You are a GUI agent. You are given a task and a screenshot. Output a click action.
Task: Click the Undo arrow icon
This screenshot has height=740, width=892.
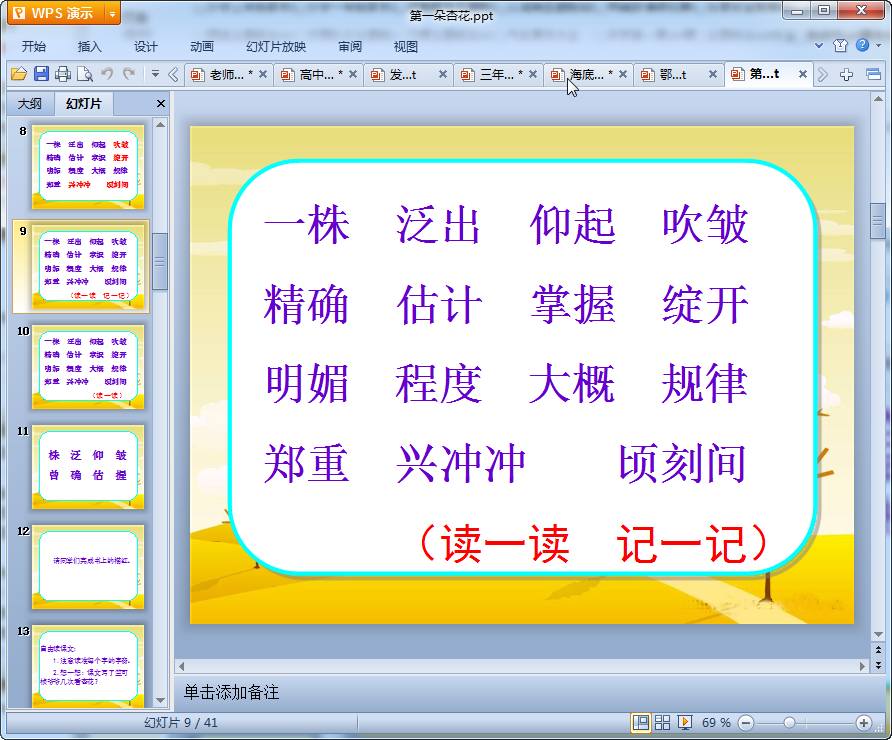tap(107, 74)
